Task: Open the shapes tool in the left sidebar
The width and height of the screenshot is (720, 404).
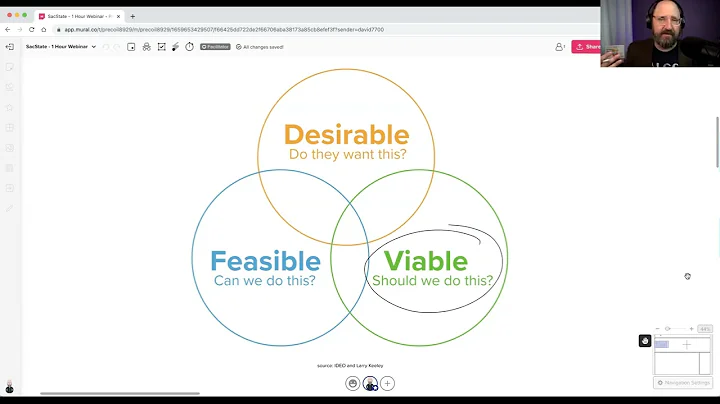Action: [10, 87]
